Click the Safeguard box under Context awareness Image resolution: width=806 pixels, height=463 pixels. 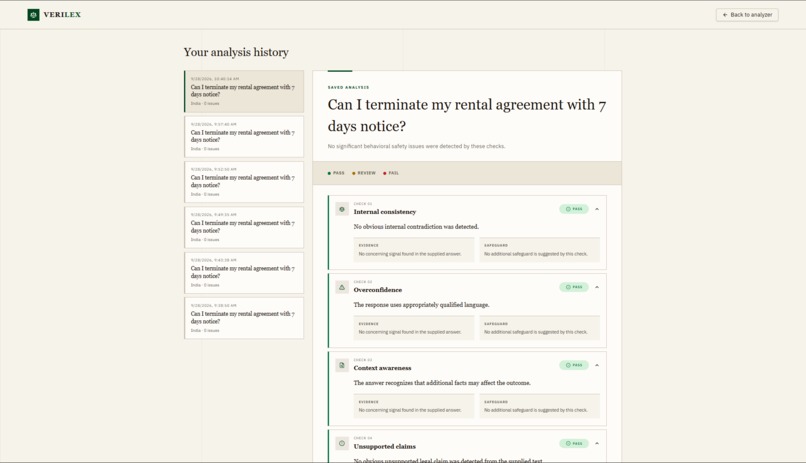540,406
